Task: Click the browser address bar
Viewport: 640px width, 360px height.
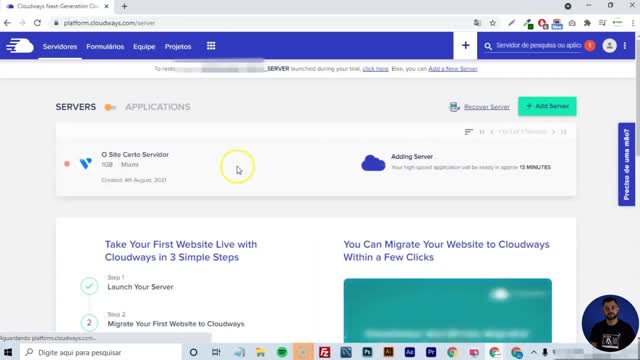Action: pyautogui.click(x=261, y=23)
